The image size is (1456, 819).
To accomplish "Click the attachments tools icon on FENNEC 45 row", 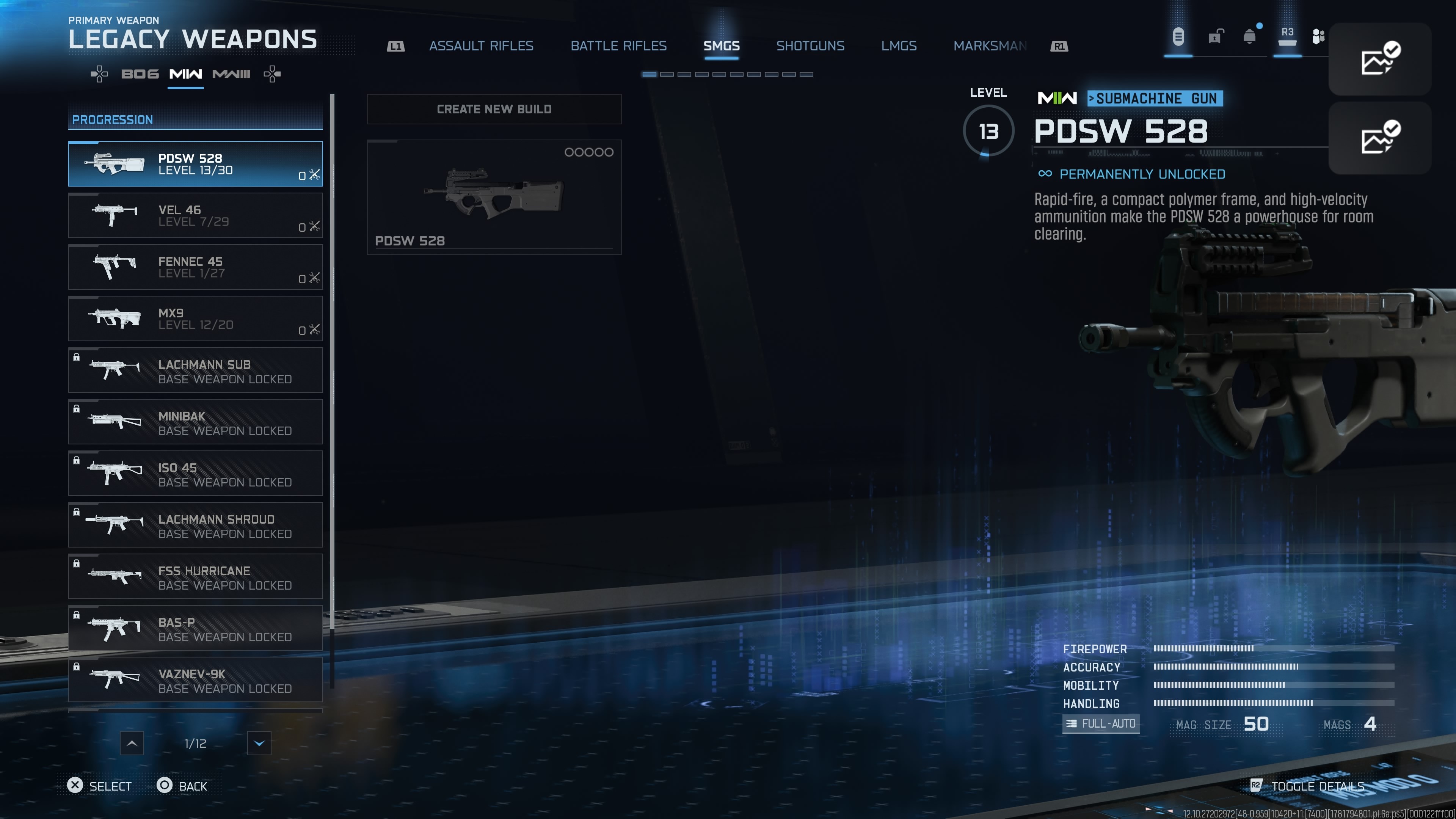I will click(x=315, y=278).
